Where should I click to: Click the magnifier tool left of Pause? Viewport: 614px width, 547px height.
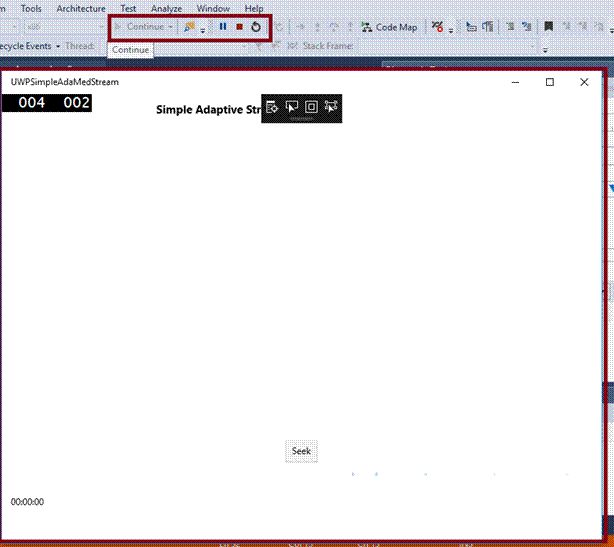pos(190,27)
